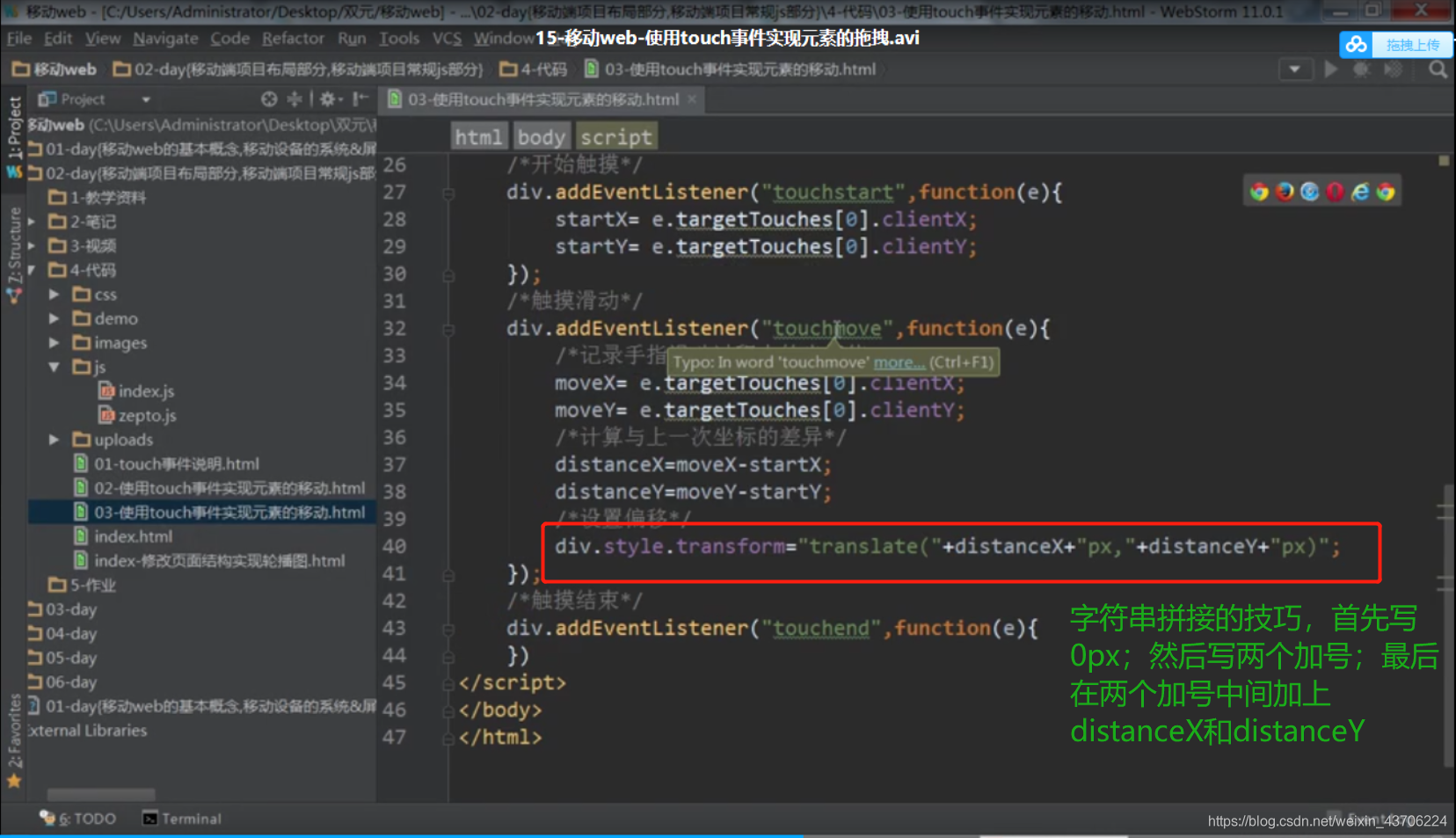Open the Terminal tool window

pyautogui.click(x=182, y=819)
